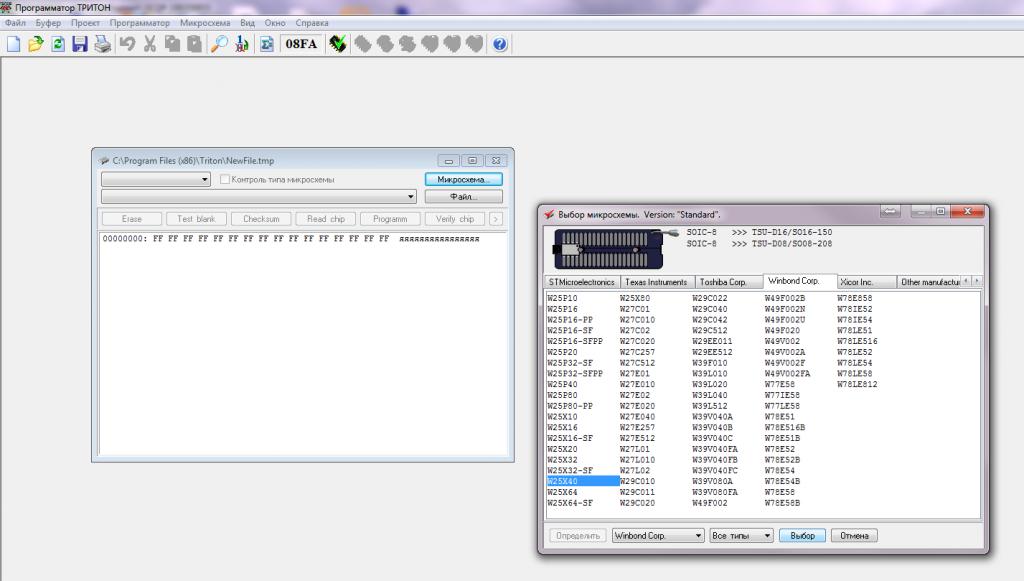The height and width of the screenshot is (581, 1024).
Task: Open Help via the blue question icon
Action: [499, 44]
